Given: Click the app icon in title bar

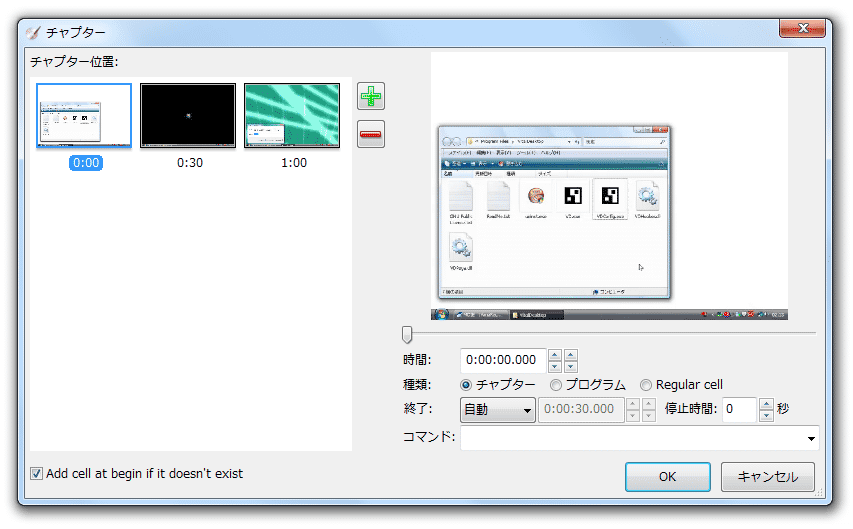Looking at the screenshot, I should click(34, 33).
